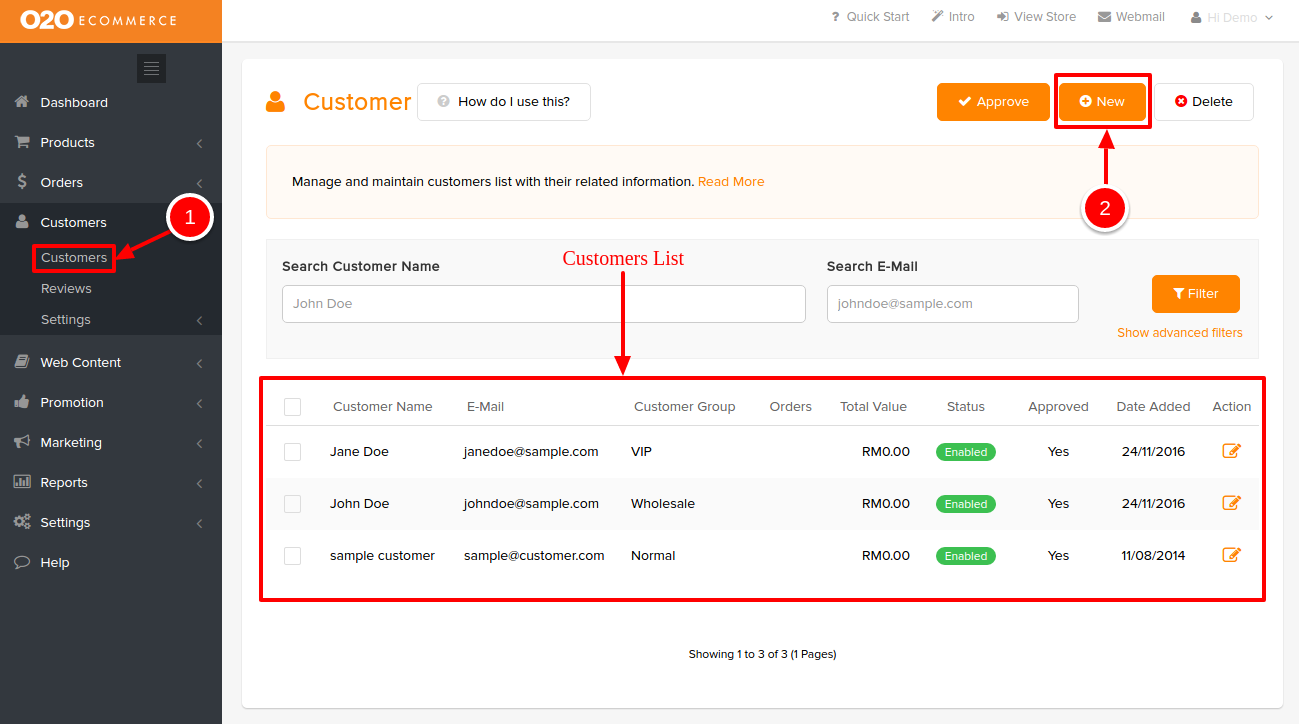Click the Search Customer Name field
Screen dimensions: 1299x724
click(x=543, y=304)
